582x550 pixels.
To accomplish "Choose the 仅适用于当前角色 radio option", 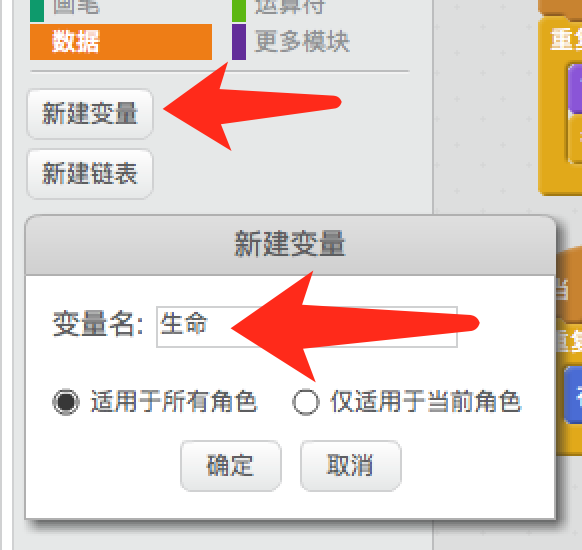I will tap(305, 402).
